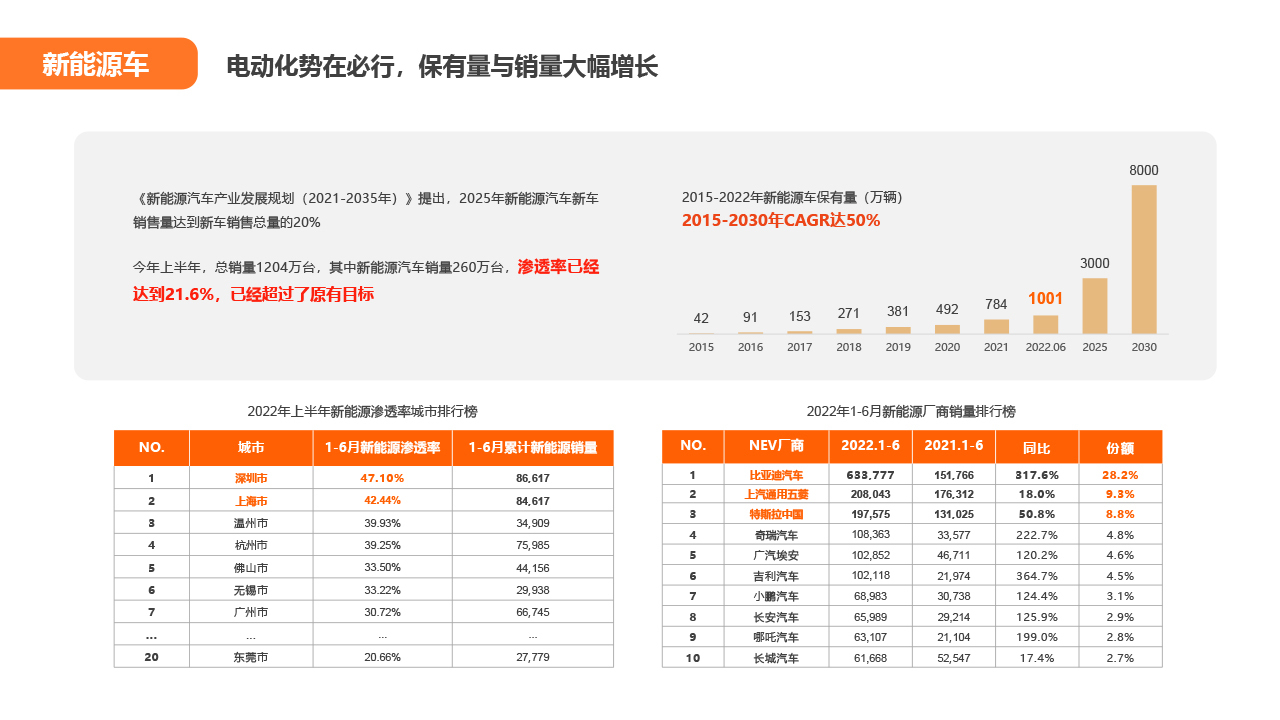Select the 温州市 row cell
1280x720 pixels.
(251, 523)
